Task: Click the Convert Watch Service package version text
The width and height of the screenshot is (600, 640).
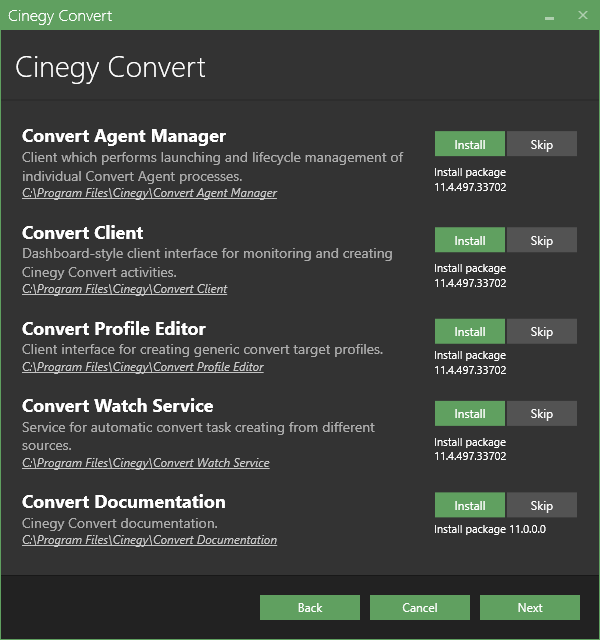Action: pos(470,449)
